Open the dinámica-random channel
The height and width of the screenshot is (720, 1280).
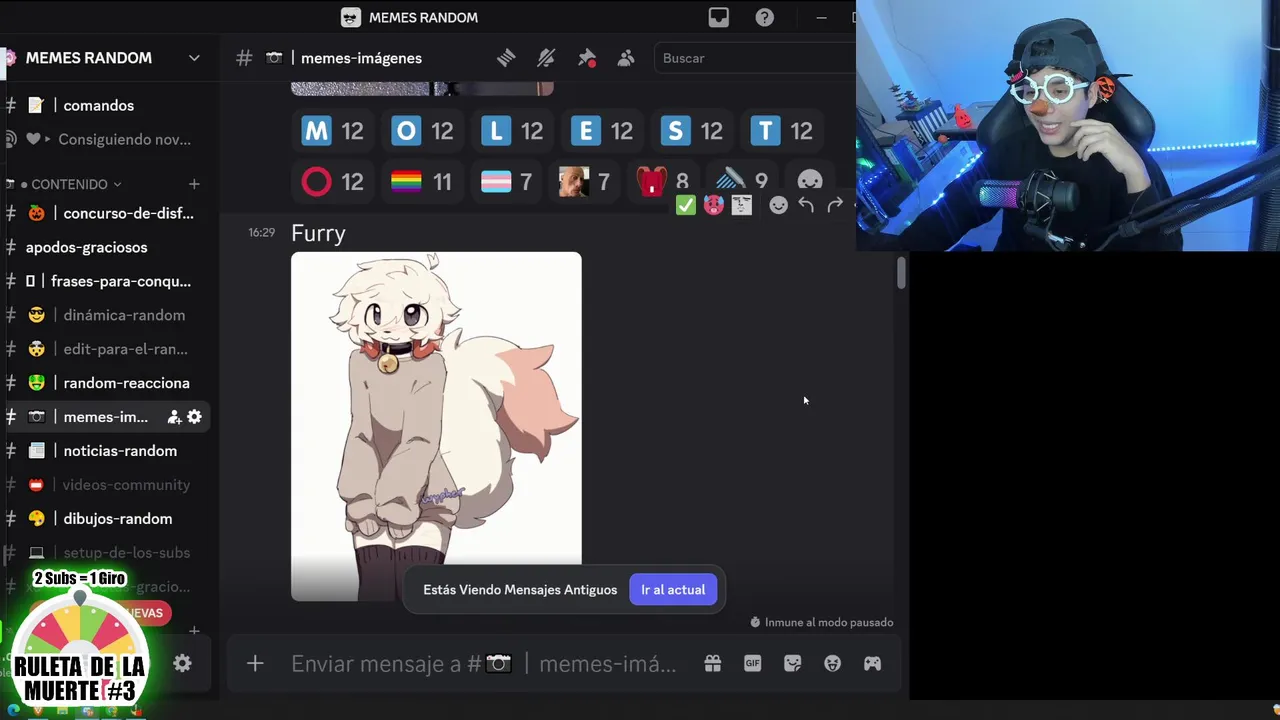[104, 315]
